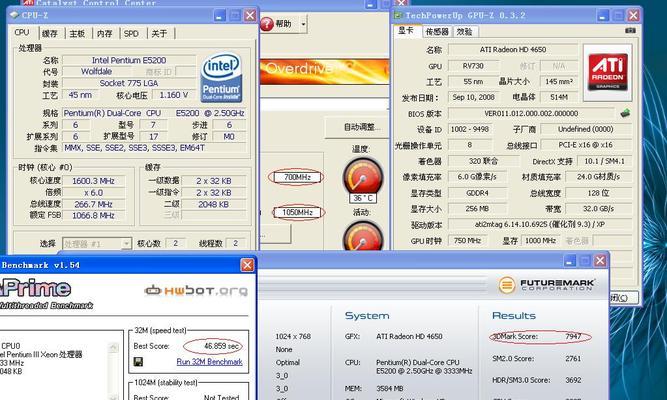
Task: Click the Intel Pentium logo in CPU-Z
Action: pyautogui.click(x=221, y=78)
